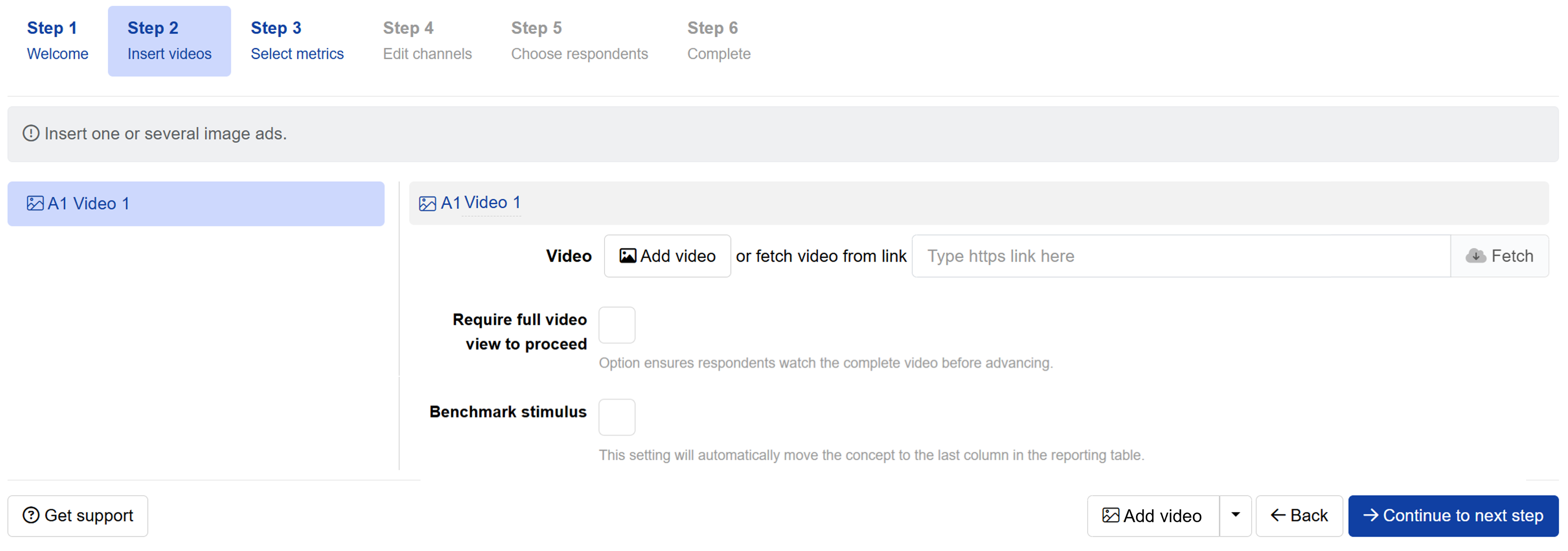
Task: Click the image icon on bottom Add video button
Action: (1110, 516)
